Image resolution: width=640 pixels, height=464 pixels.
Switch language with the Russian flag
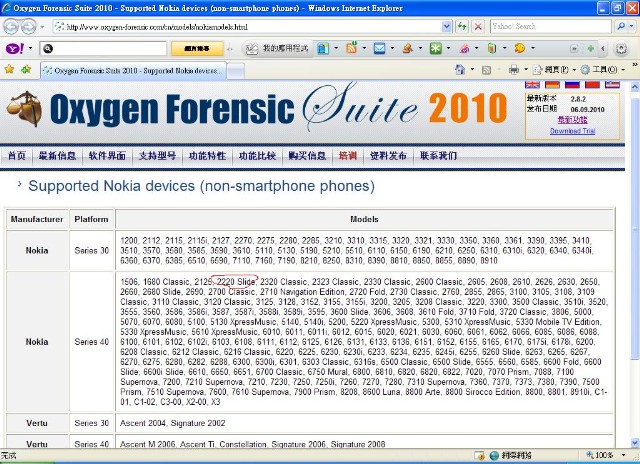click(572, 84)
